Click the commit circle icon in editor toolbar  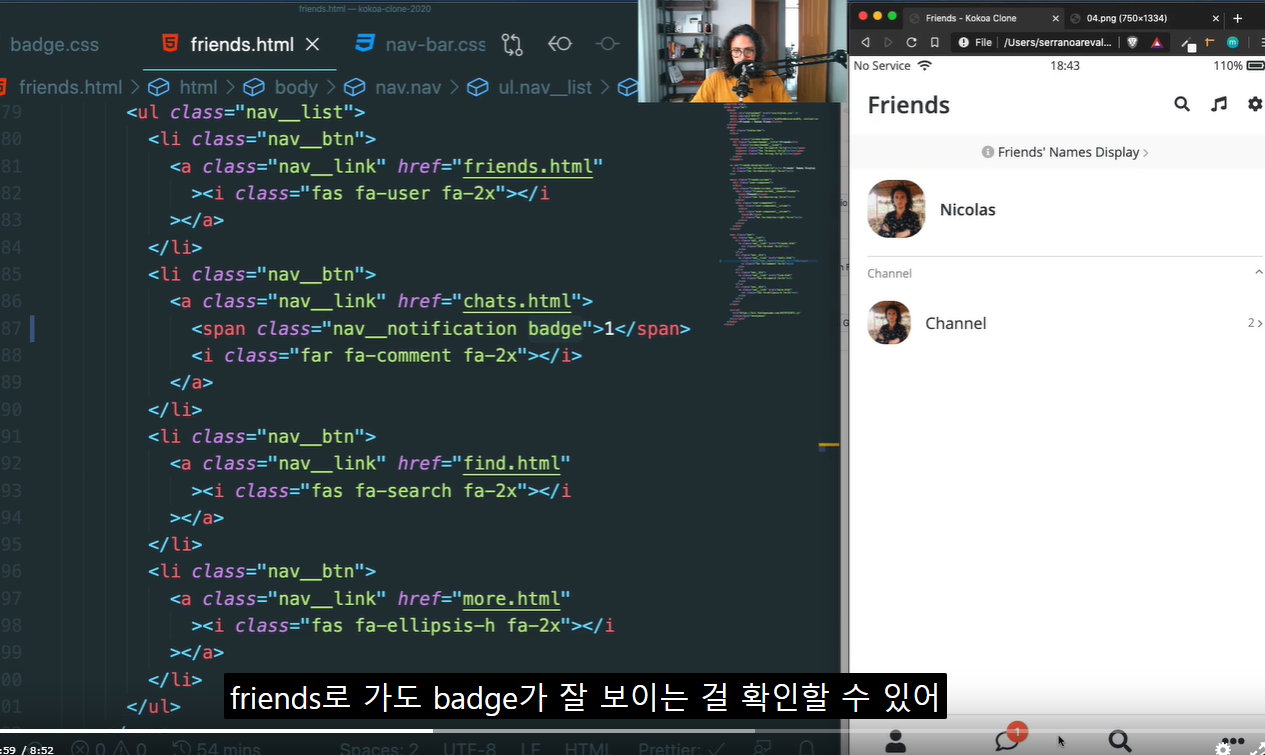point(608,44)
